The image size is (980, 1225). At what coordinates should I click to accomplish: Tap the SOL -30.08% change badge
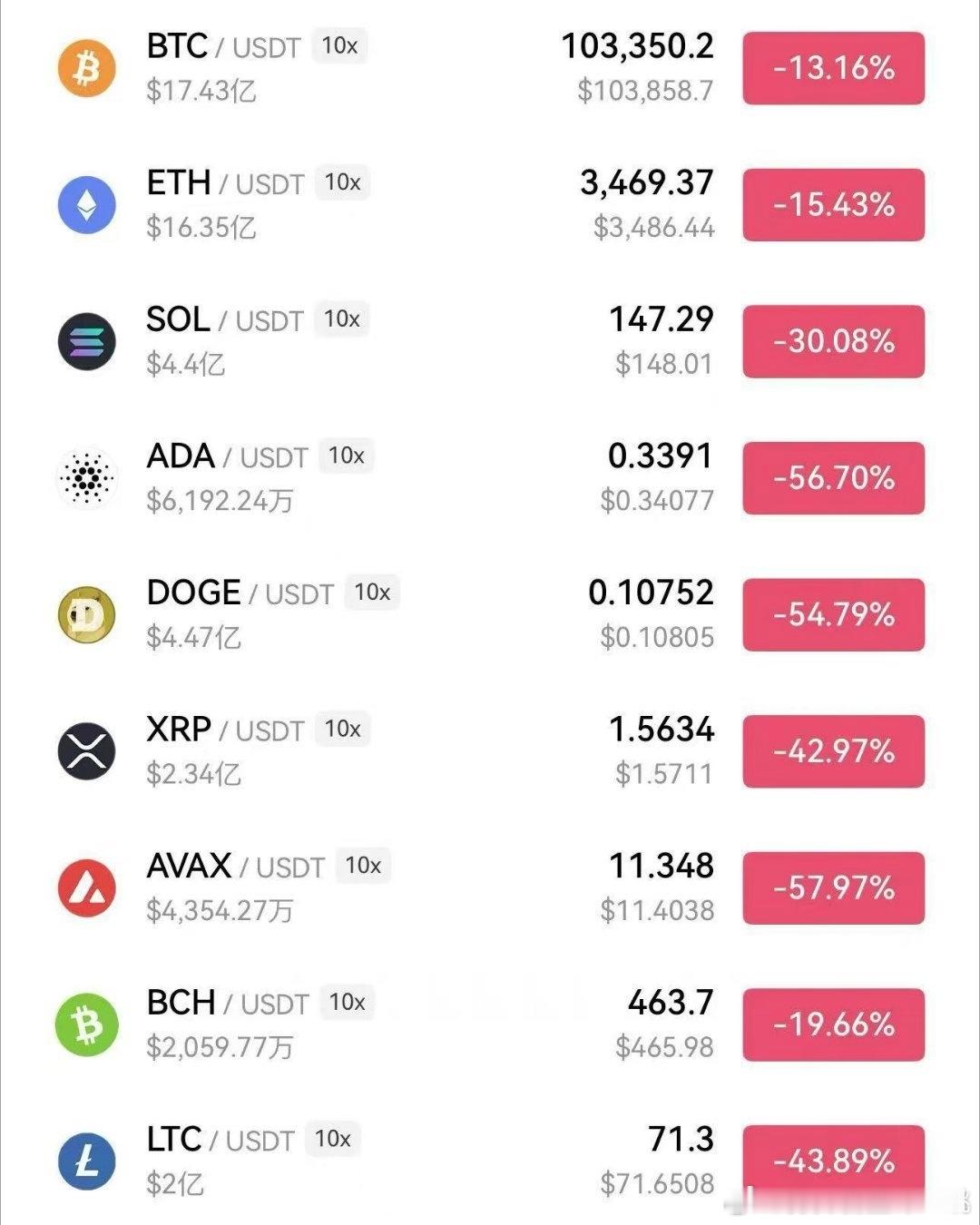833,341
